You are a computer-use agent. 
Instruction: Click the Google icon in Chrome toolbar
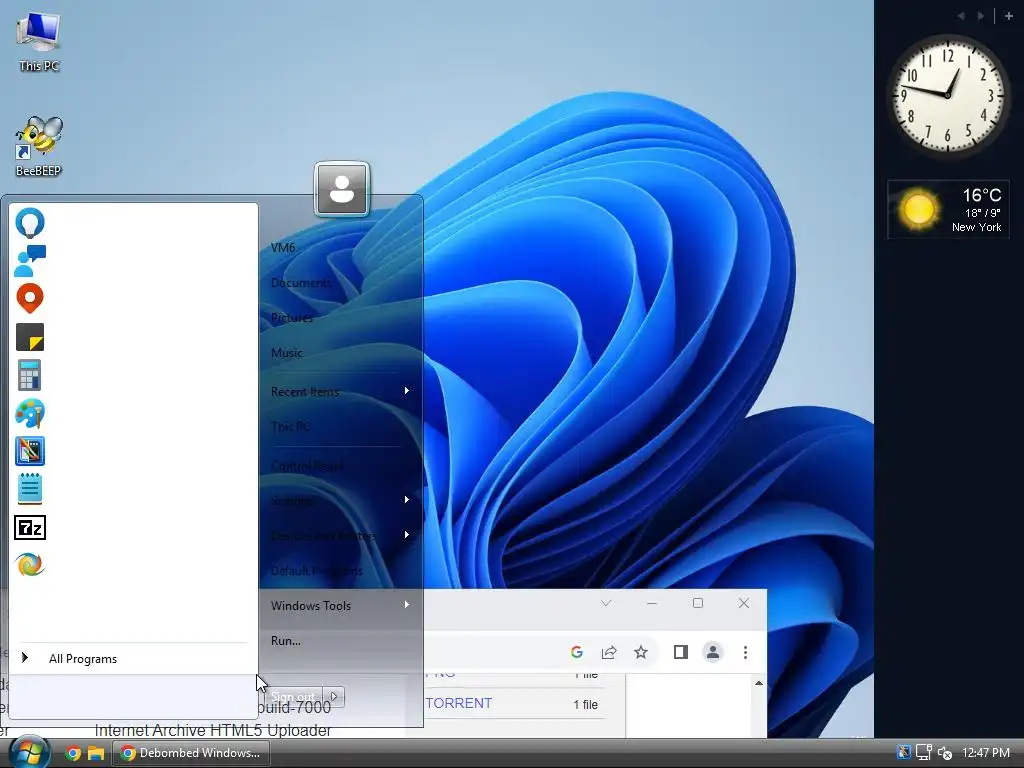point(577,652)
